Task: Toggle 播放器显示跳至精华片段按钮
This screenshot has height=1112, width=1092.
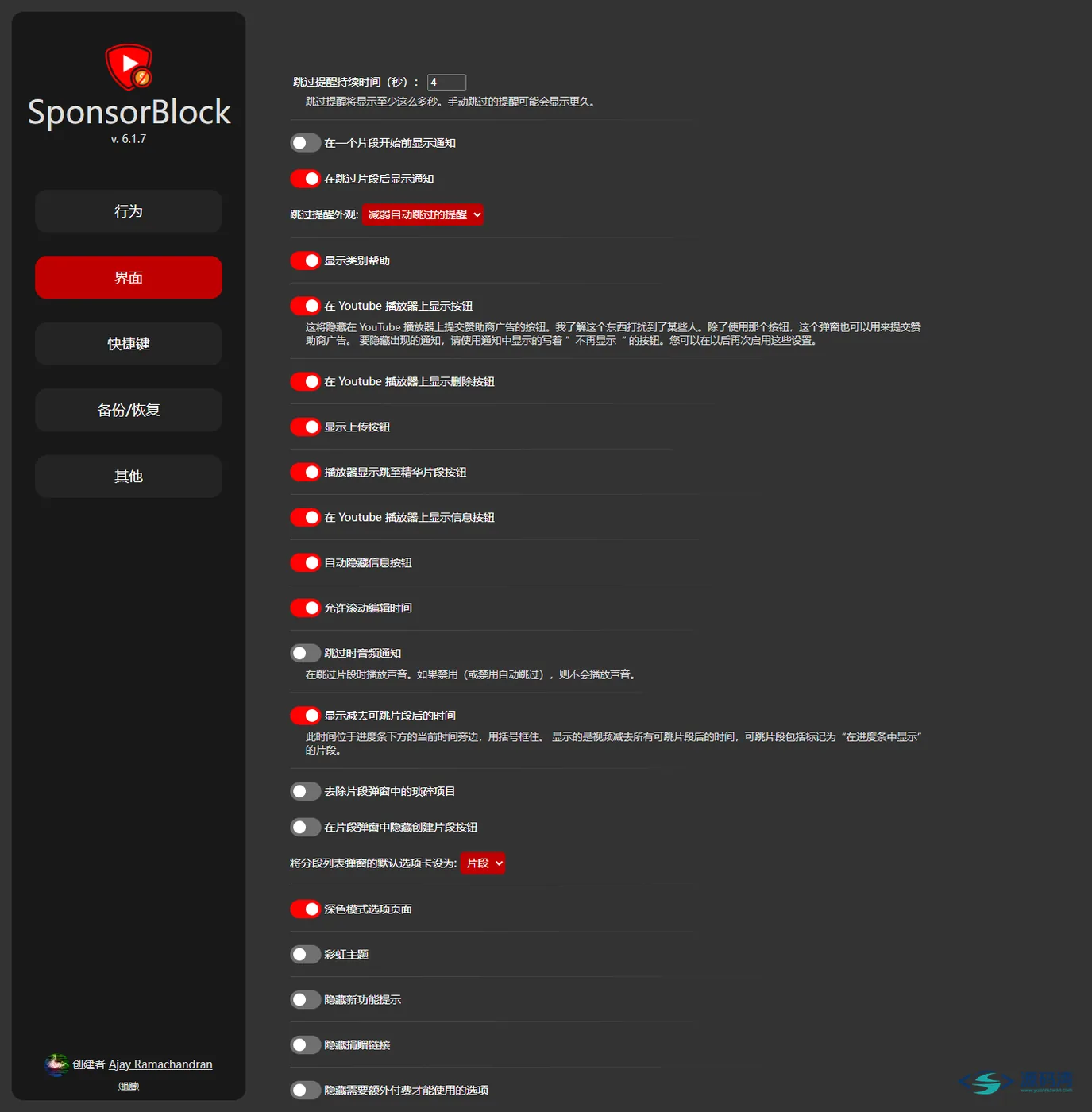Action: [x=305, y=472]
